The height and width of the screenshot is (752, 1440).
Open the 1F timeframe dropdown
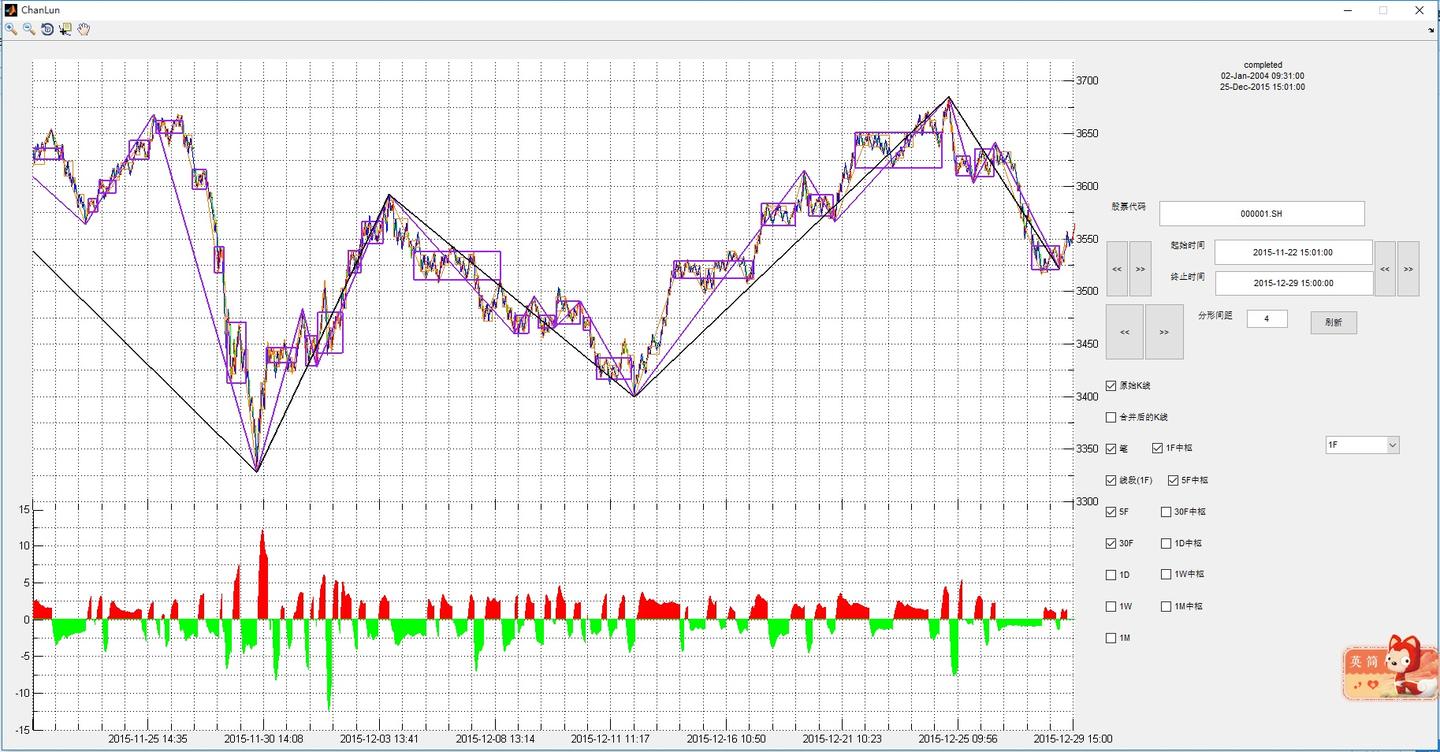click(1361, 445)
